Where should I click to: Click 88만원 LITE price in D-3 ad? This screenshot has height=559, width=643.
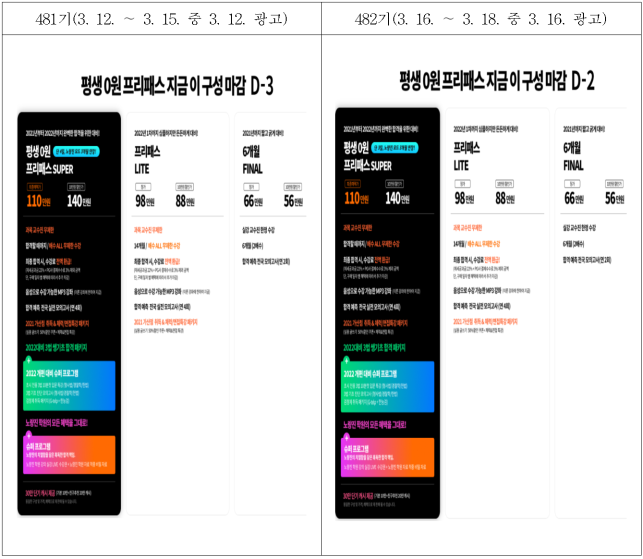[x=185, y=201]
